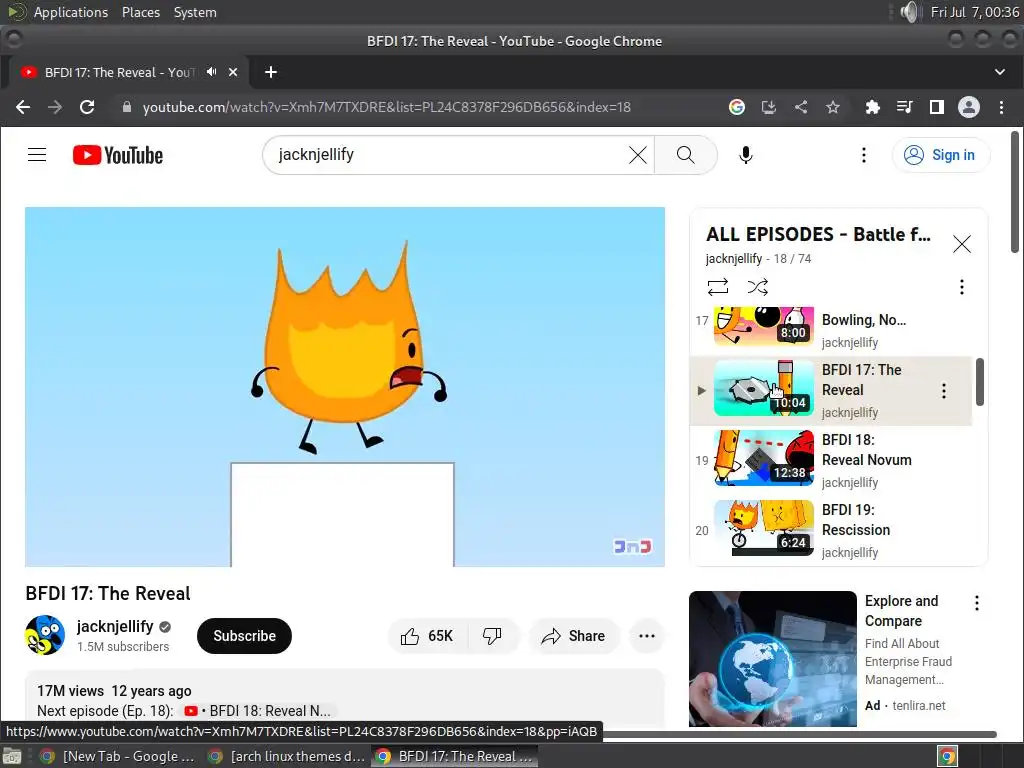Open Chrome extensions puzzle icon
Screen dimensions: 1024x768
pos(872,107)
